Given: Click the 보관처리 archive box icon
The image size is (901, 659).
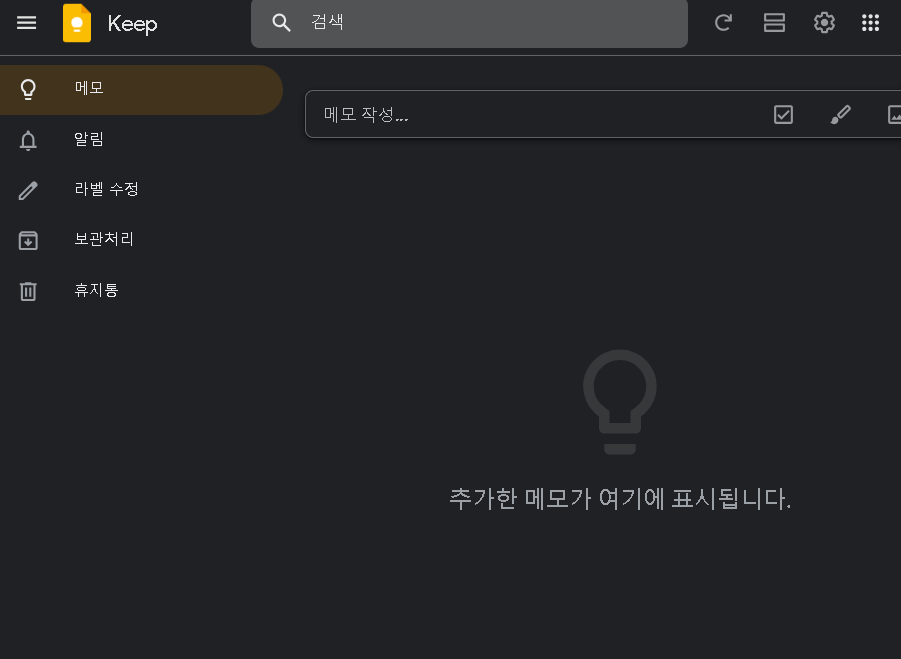Looking at the screenshot, I should (28, 240).
